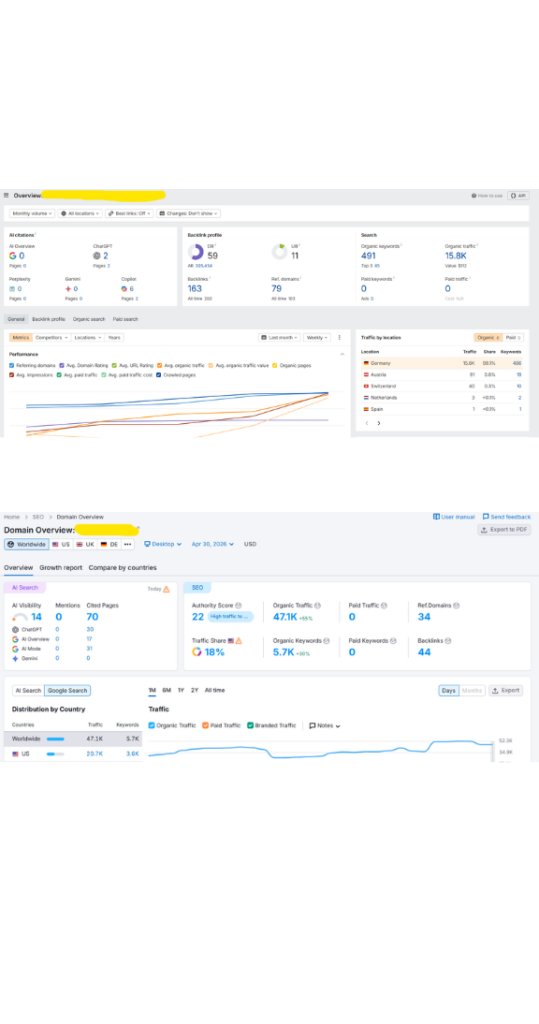Open the Apr 30, 2026 date picker
The width and height of the screenshot is (539, 1024).
[212, 544]
